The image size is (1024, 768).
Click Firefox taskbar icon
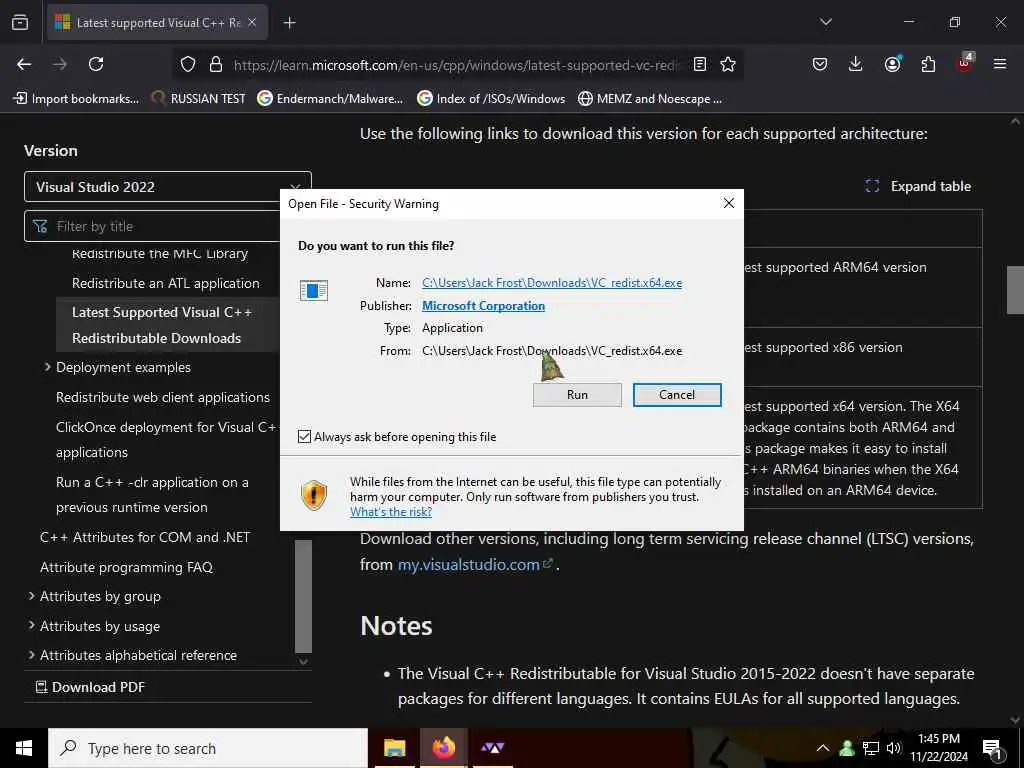(x=443, y=748)
